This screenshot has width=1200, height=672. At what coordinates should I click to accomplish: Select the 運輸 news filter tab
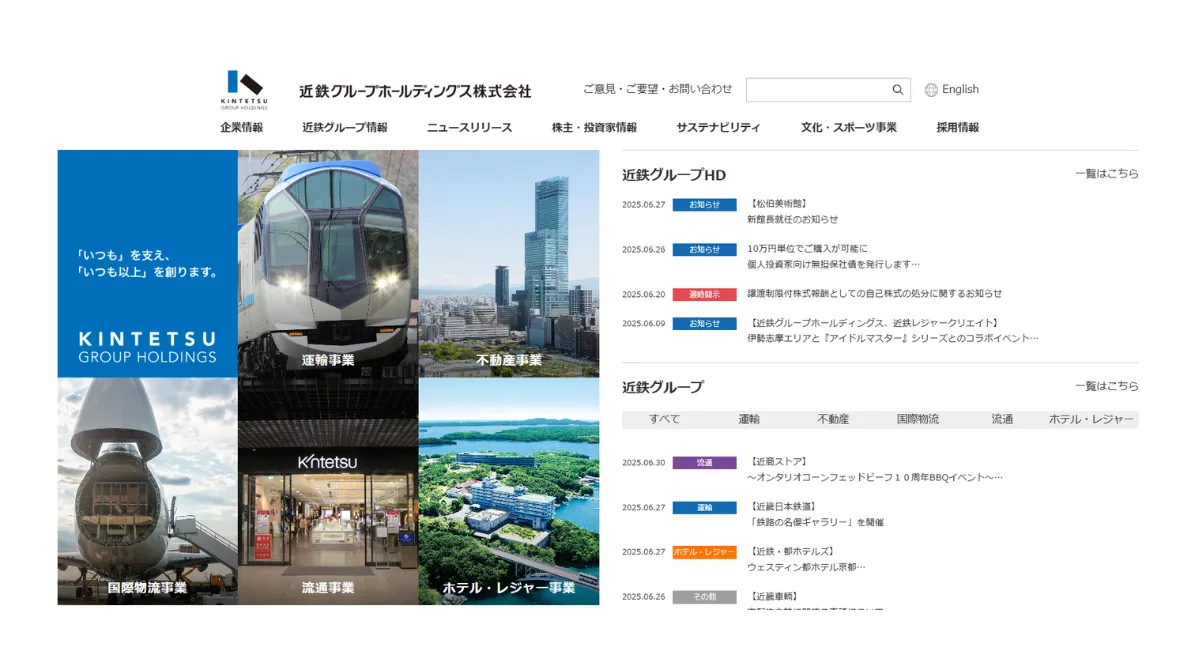tap(749, 420)
